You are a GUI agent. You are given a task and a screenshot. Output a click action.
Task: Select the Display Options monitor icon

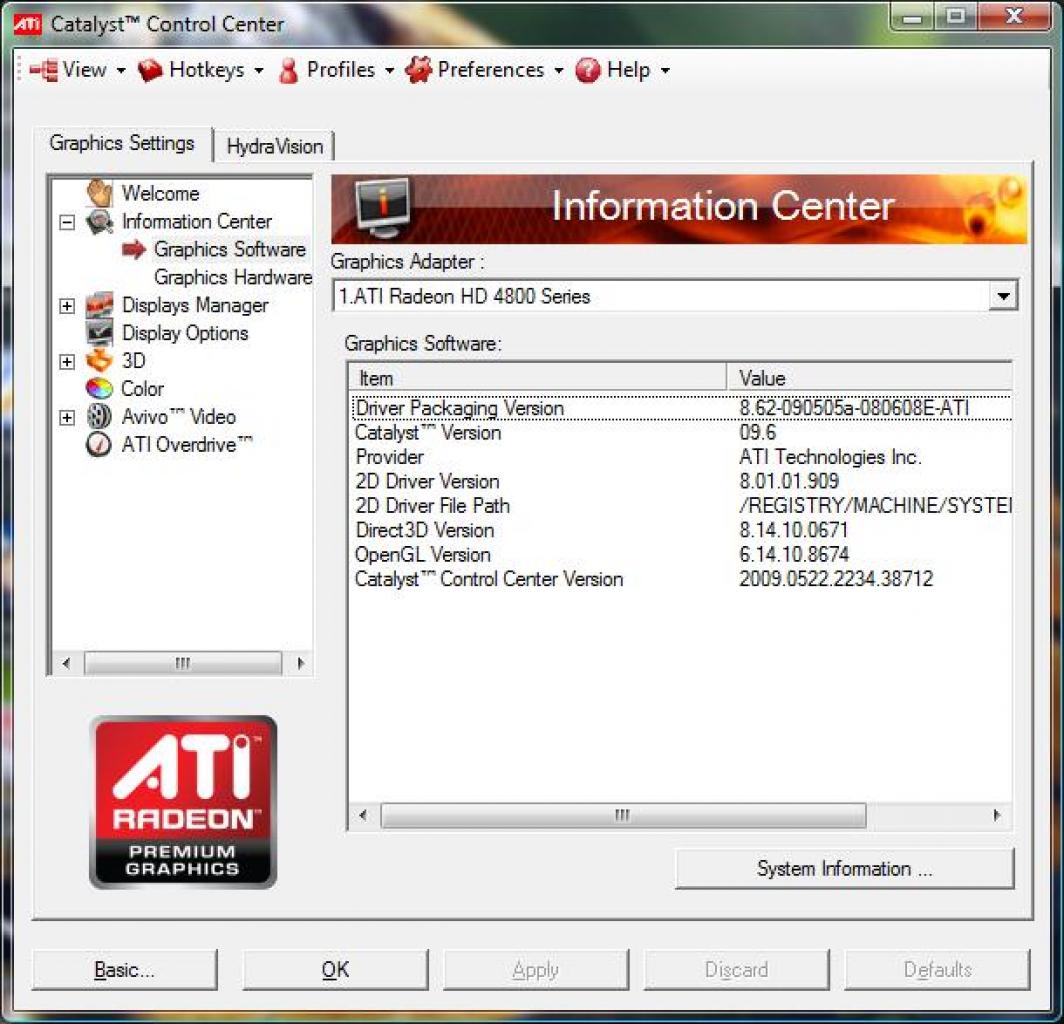pos(99,333)
